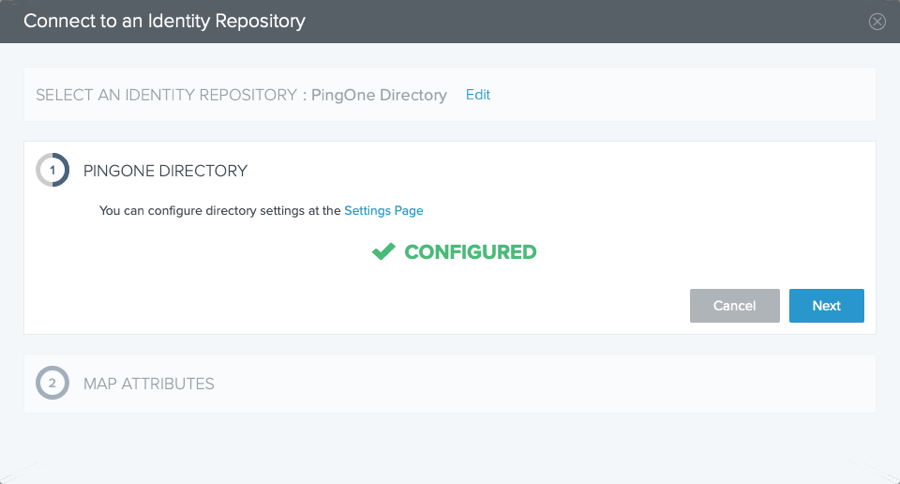The height and width of the screenshot is (484, 900).
Task: Click the number 2 inside the step circle
Action: (52, 383)
